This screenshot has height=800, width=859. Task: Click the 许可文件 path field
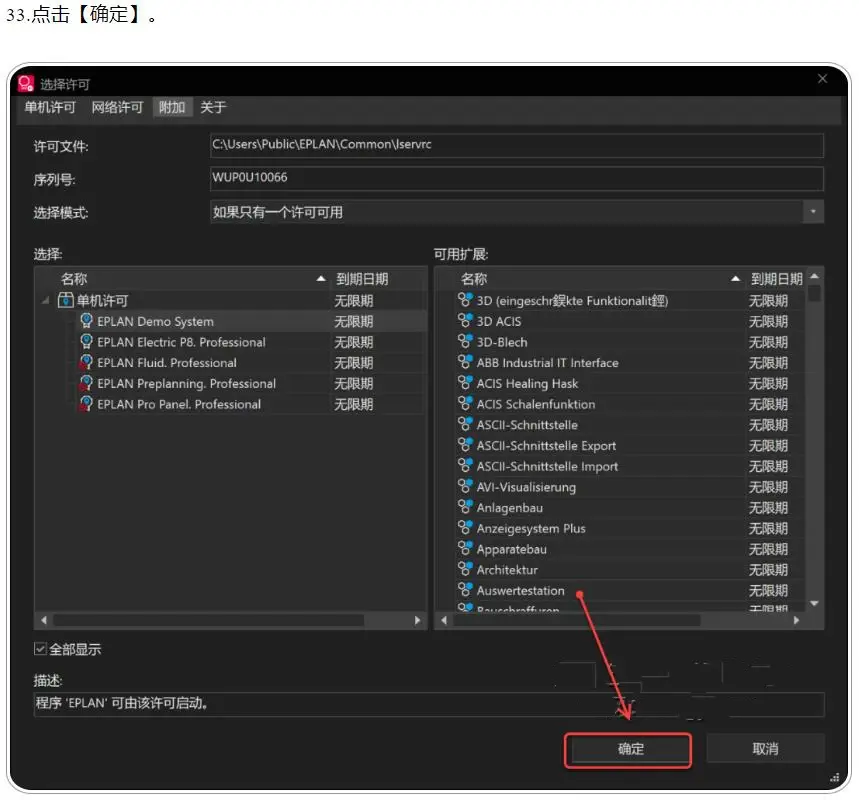pyautogui.click(x=516, y=145)
